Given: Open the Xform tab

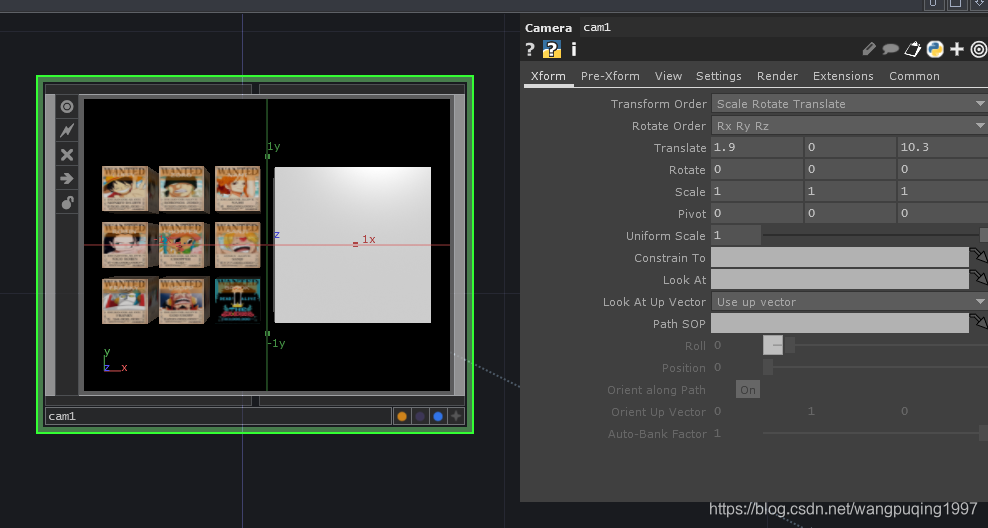Looking at the screenshot, I should pyautogui.click(x=548, y=76).
